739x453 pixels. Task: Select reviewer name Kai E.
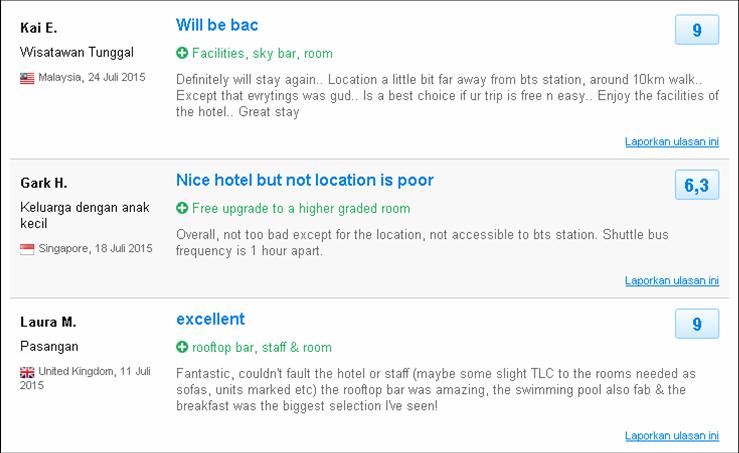[x=39, y=28]
